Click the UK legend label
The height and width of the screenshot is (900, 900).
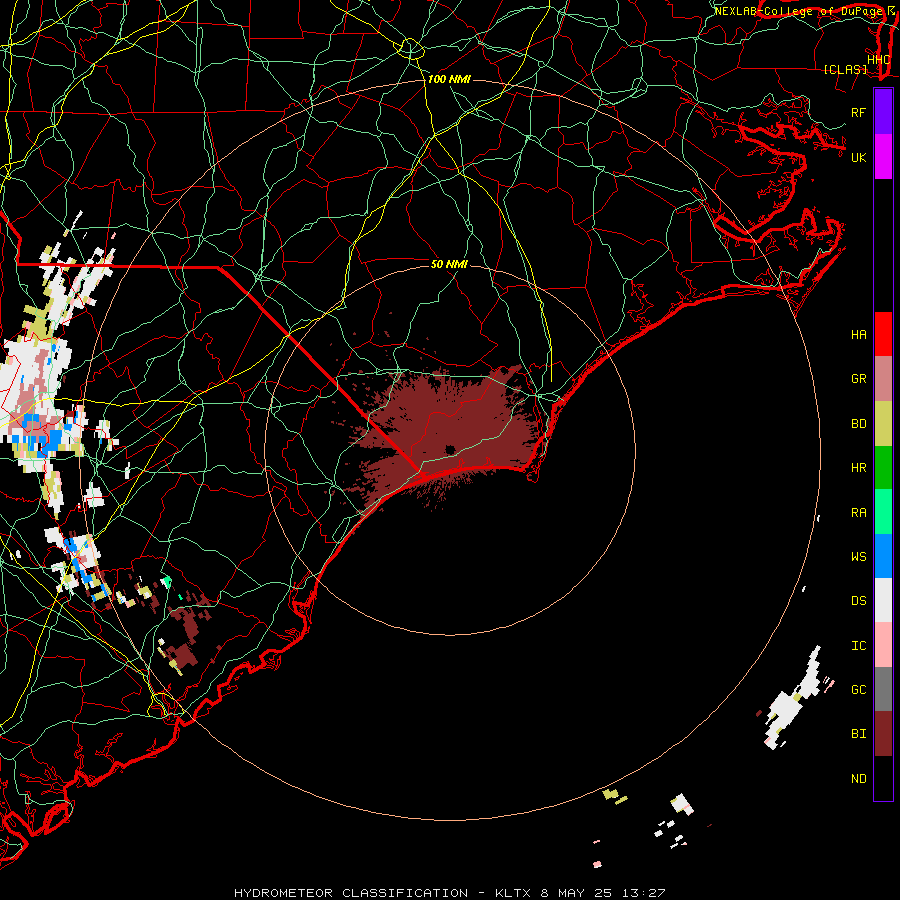coord(858,158)
